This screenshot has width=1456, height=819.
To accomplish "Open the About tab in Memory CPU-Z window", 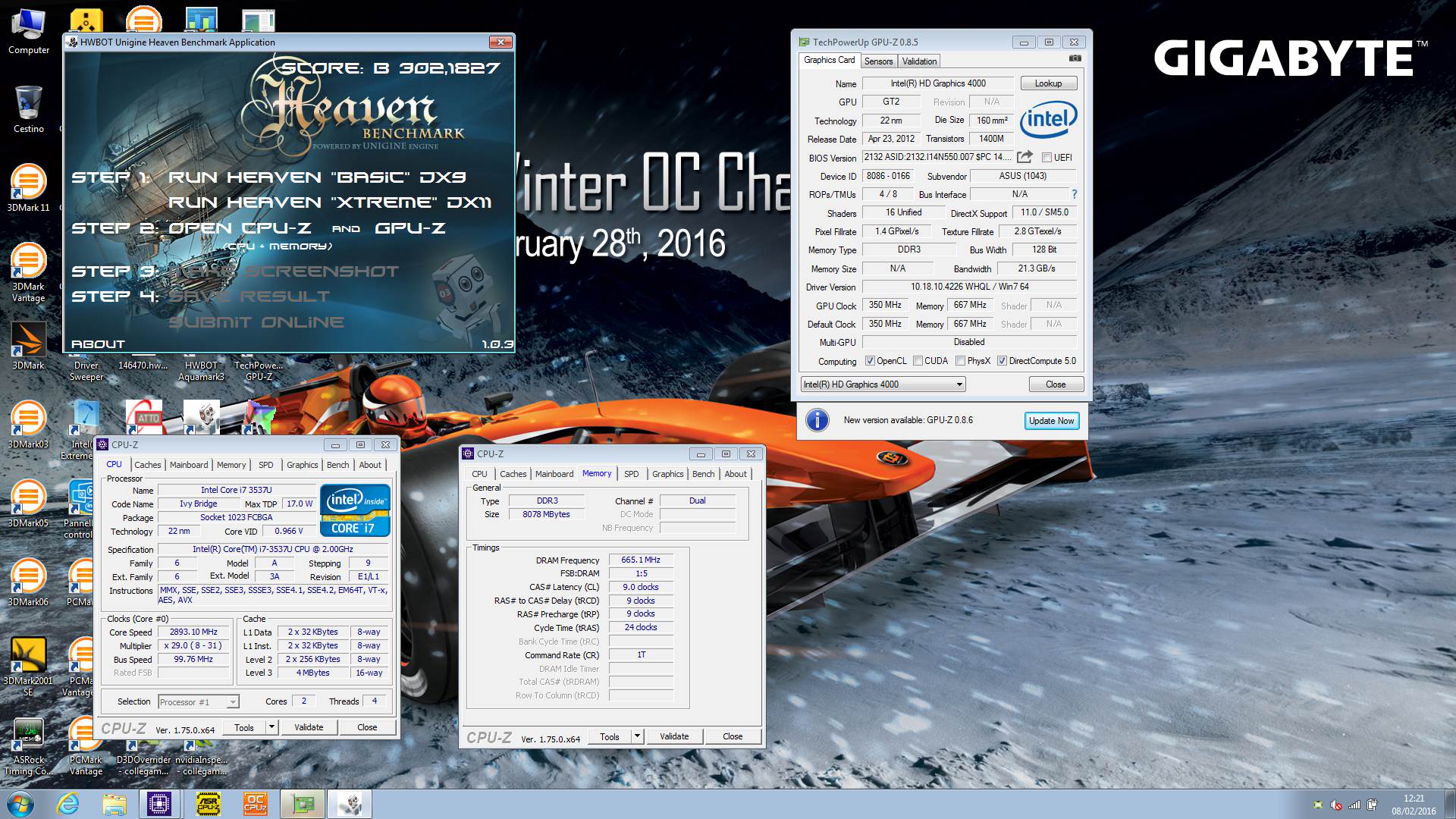I will 736,474.
